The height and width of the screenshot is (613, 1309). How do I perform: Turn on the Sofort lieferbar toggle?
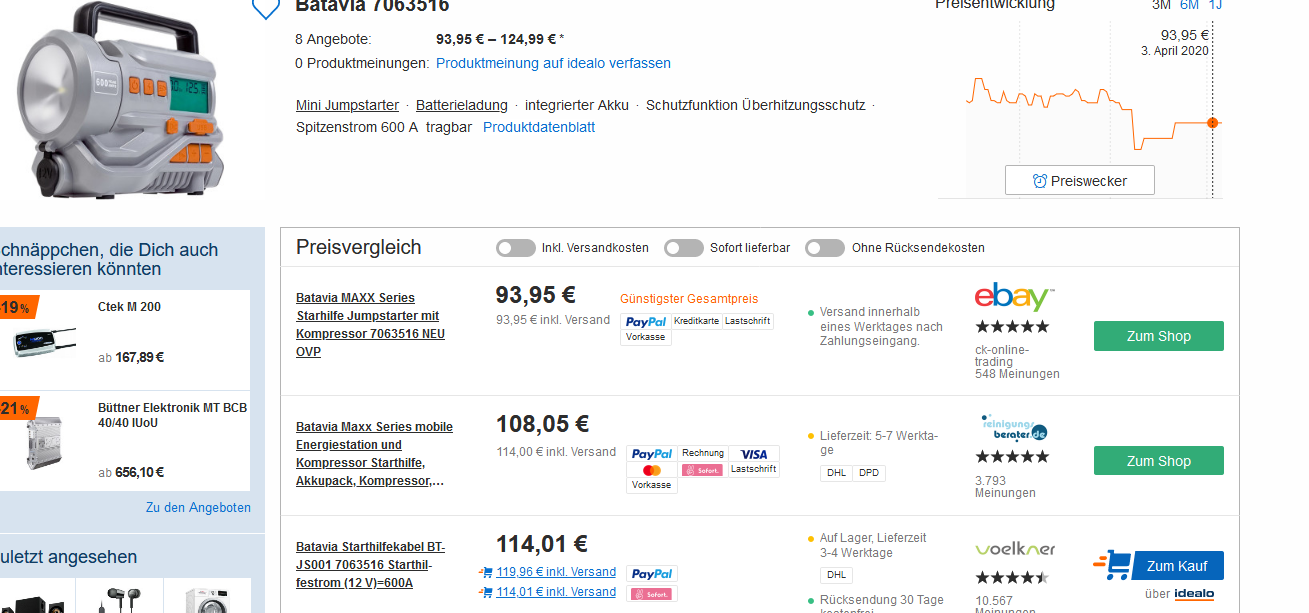684,248
